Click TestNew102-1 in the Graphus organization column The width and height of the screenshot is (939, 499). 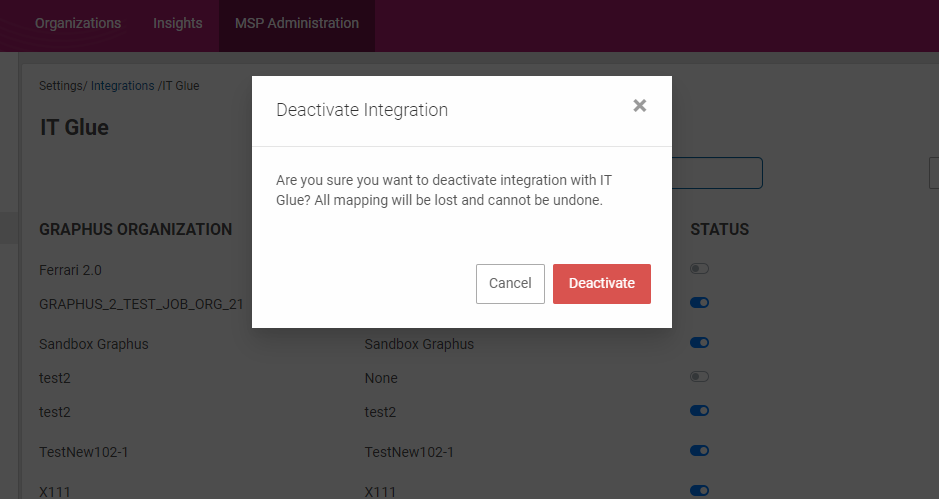[x=84, y=452]
